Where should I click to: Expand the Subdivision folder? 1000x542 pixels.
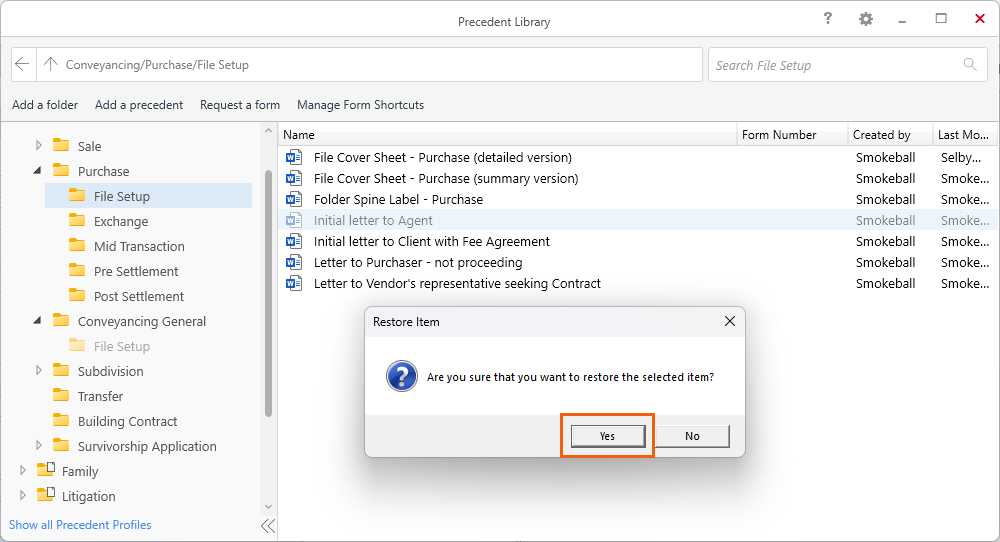click(x=39, y=371)
